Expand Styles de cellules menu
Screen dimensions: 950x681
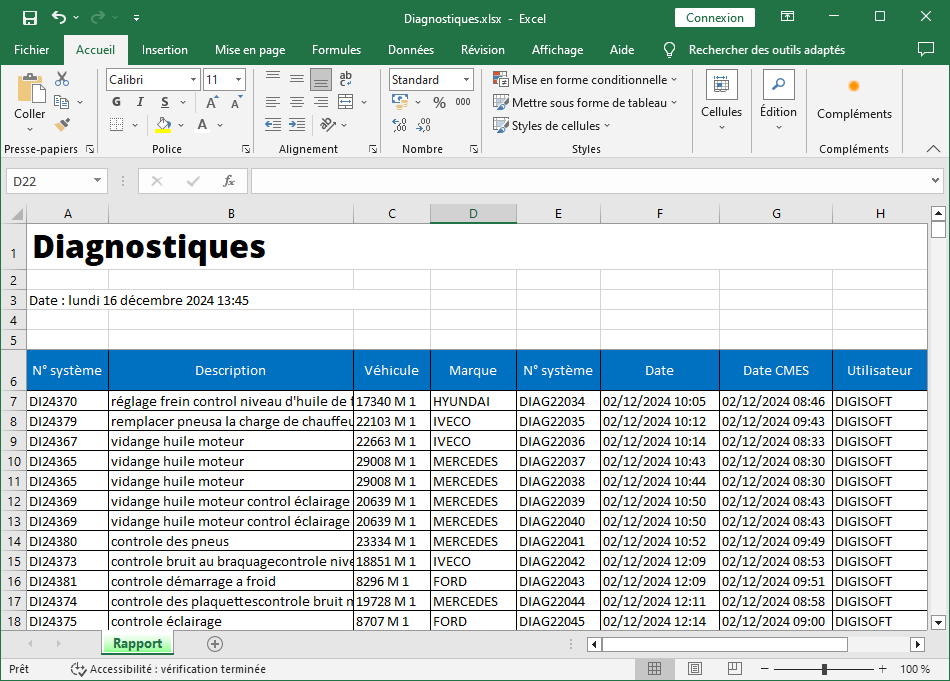click(x=552, y=125)
